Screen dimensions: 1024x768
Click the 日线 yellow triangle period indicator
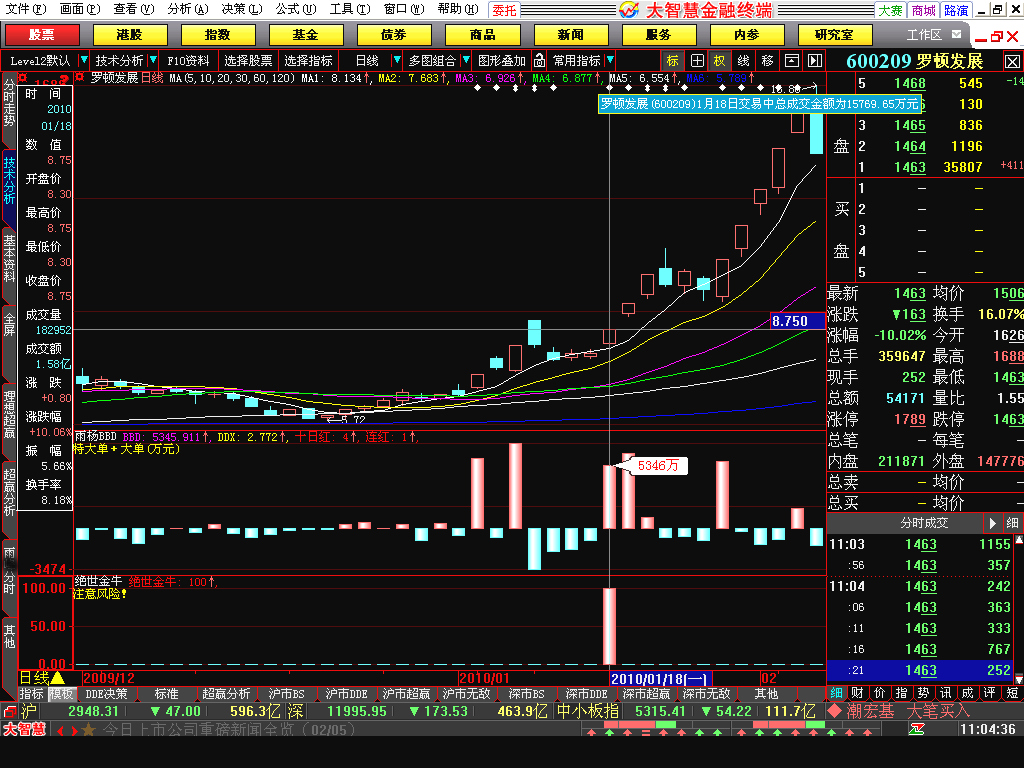[x=57, y=679]
